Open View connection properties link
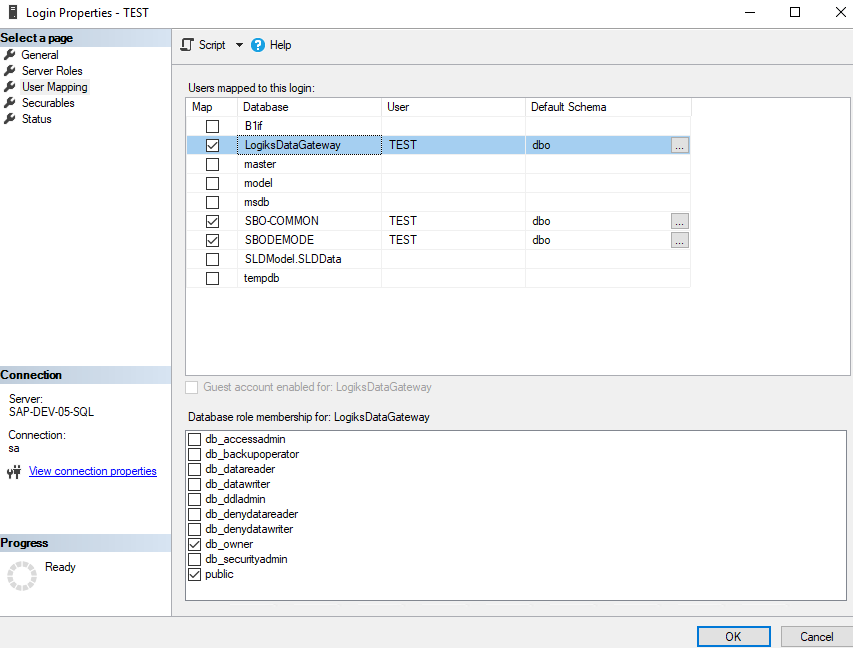 coord(92,471)
